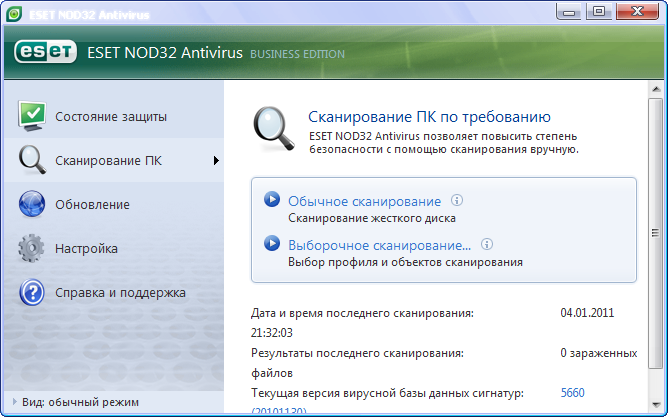Open the virus signature database version 5660 link

click(573, 392)
